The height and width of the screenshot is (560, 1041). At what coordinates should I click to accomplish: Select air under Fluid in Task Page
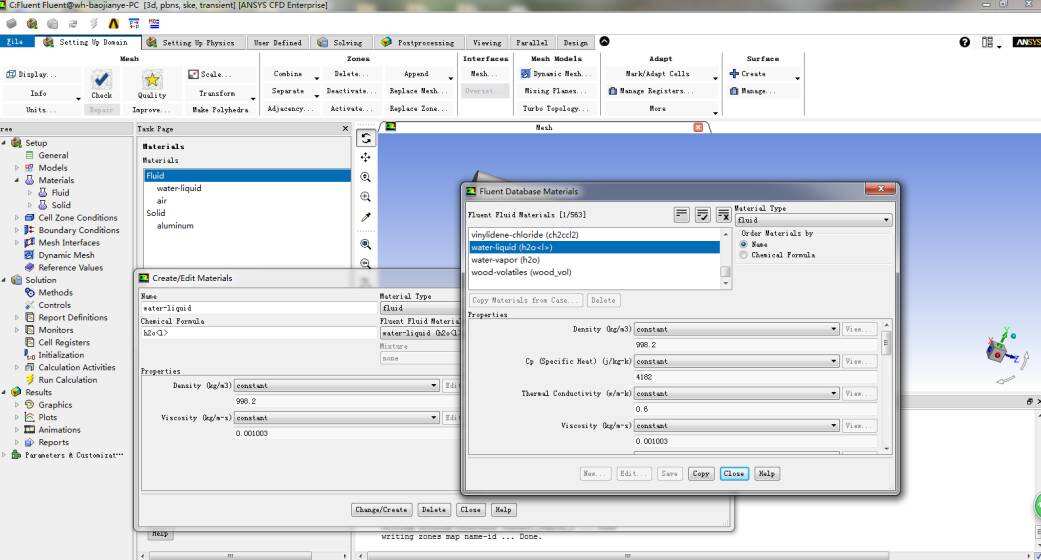click(162, 201)
